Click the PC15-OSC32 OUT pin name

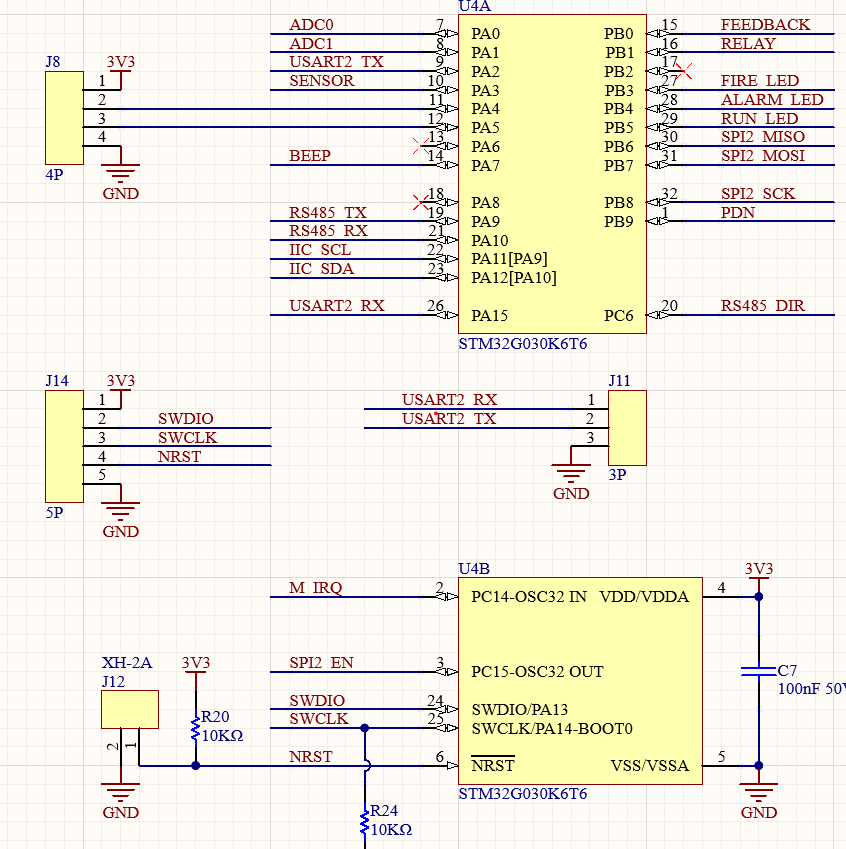click(537, 672)
